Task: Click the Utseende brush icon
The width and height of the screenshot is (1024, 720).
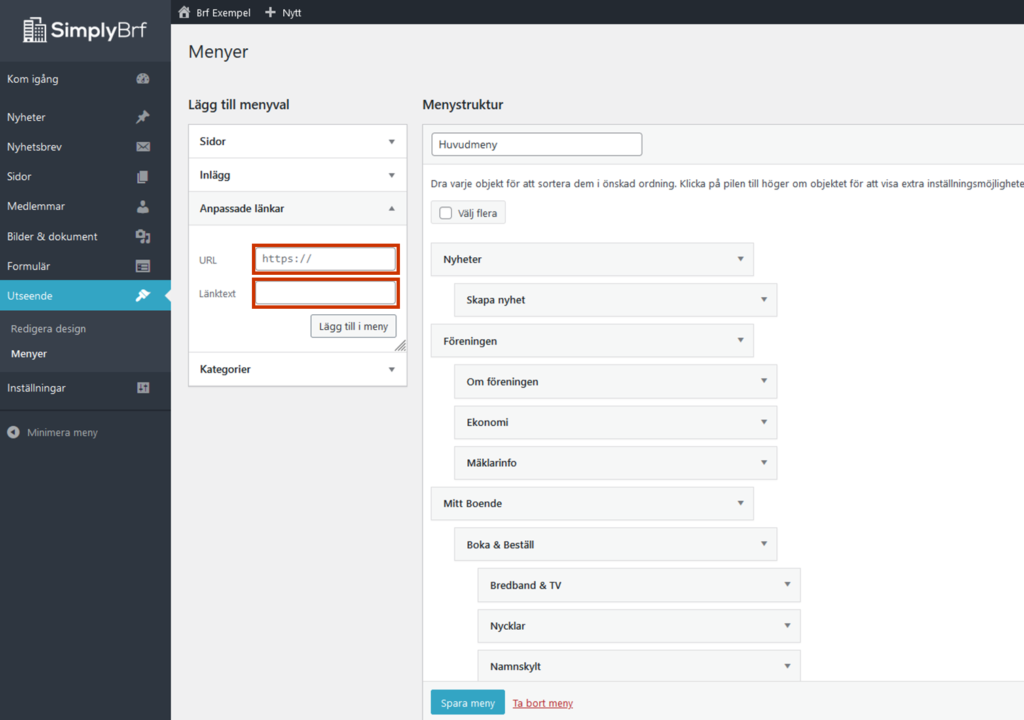Action: [x=143, y=295]
